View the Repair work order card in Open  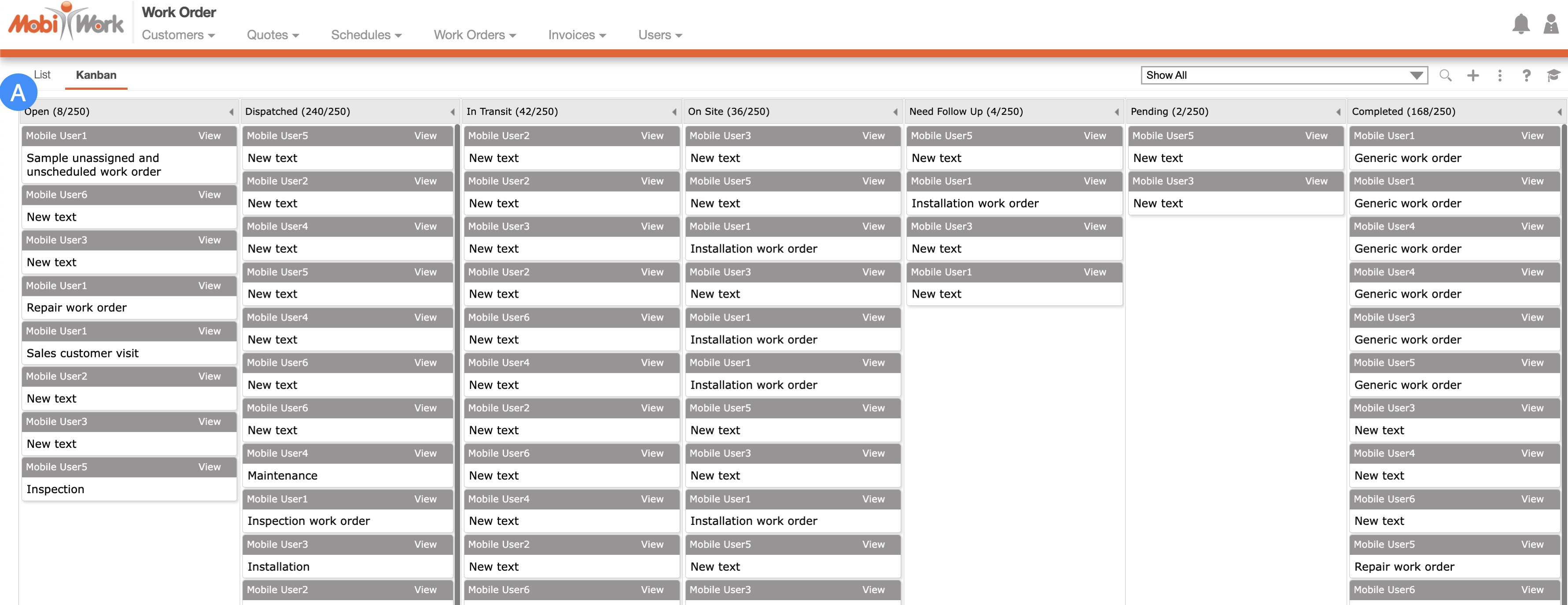pyautogui.click(x=209, y=286)
